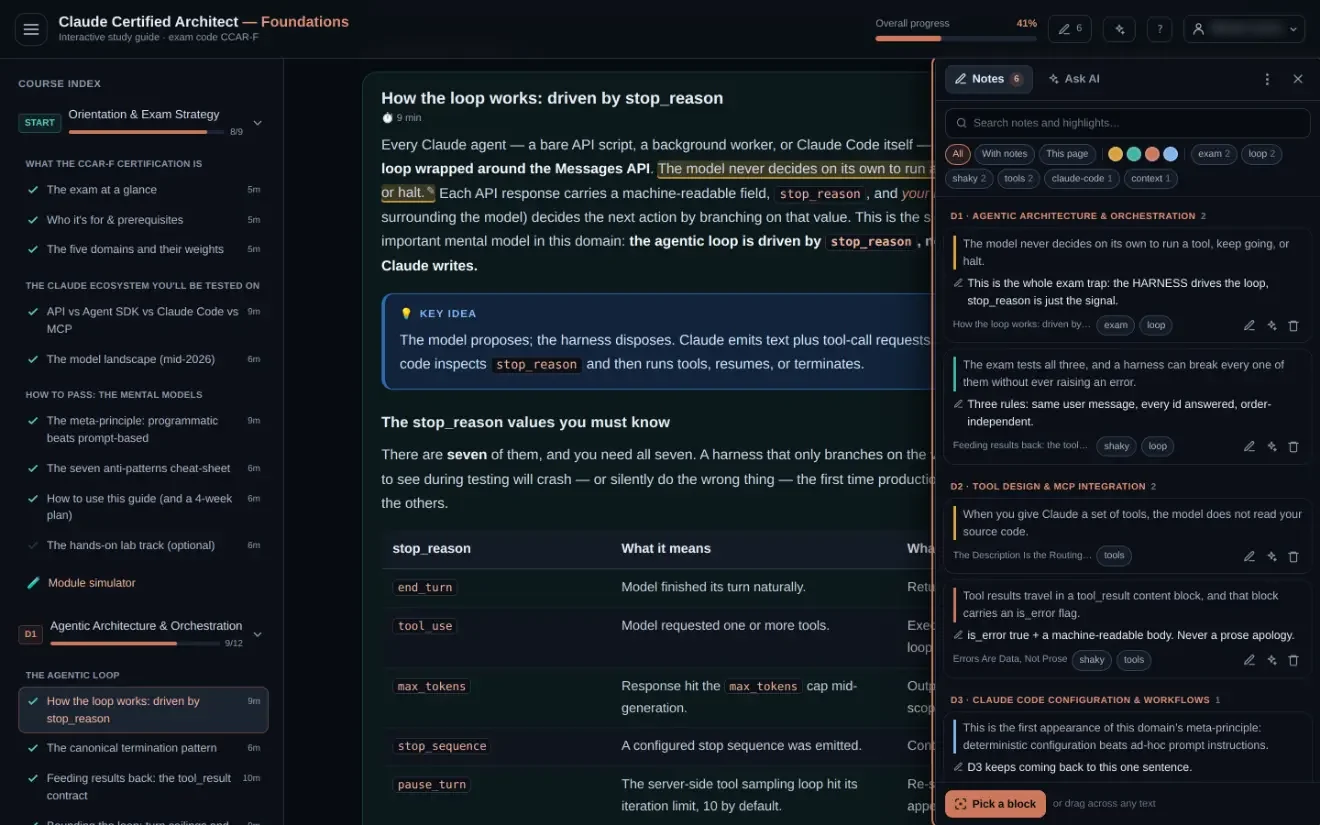This screenshot has width=1320, height=825.
Task: Edit the note about HARNESS drives the loop
Action: pyautogui.click(x=1249, y=325)
